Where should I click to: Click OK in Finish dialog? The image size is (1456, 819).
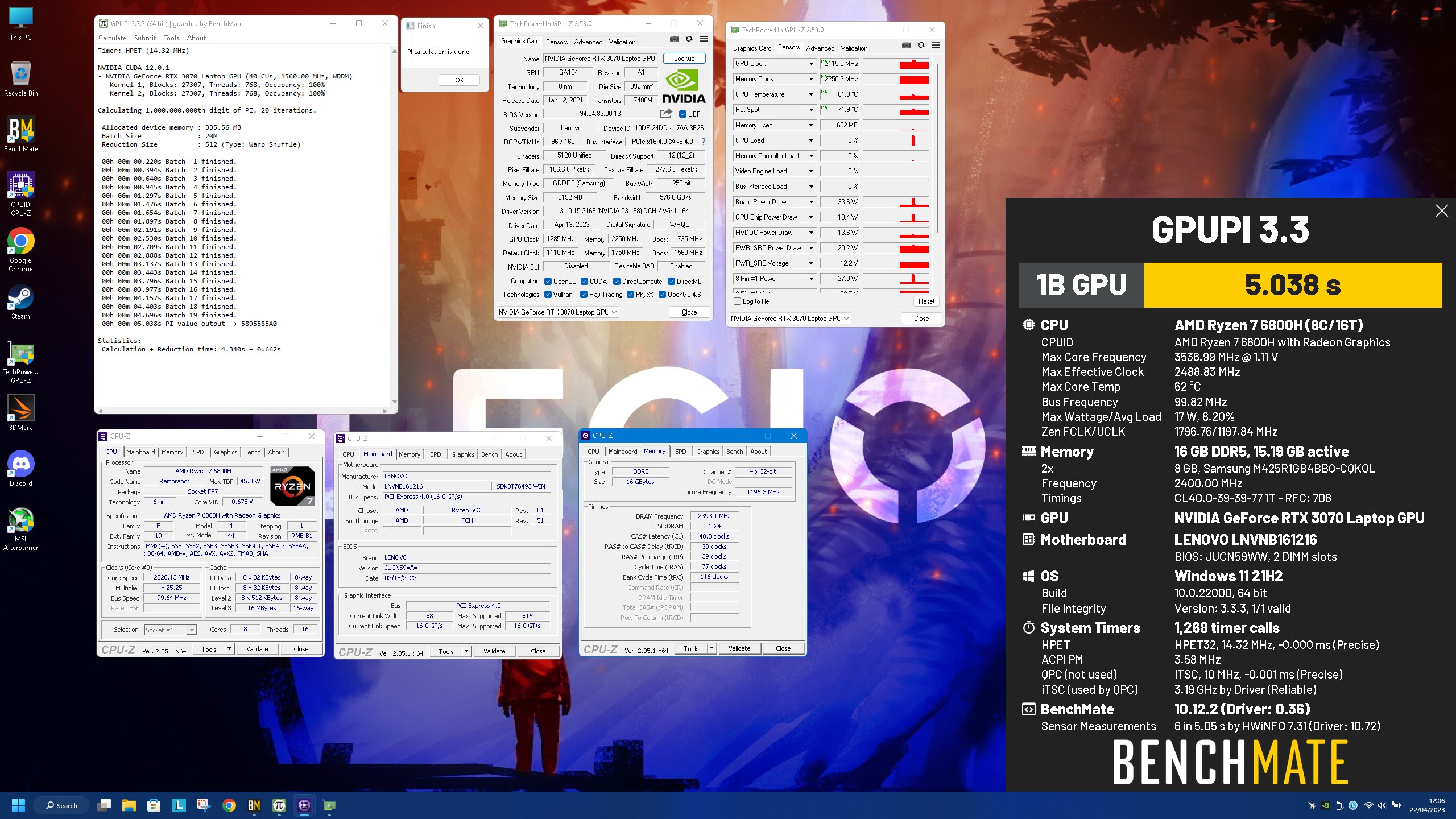pos(459,80)
